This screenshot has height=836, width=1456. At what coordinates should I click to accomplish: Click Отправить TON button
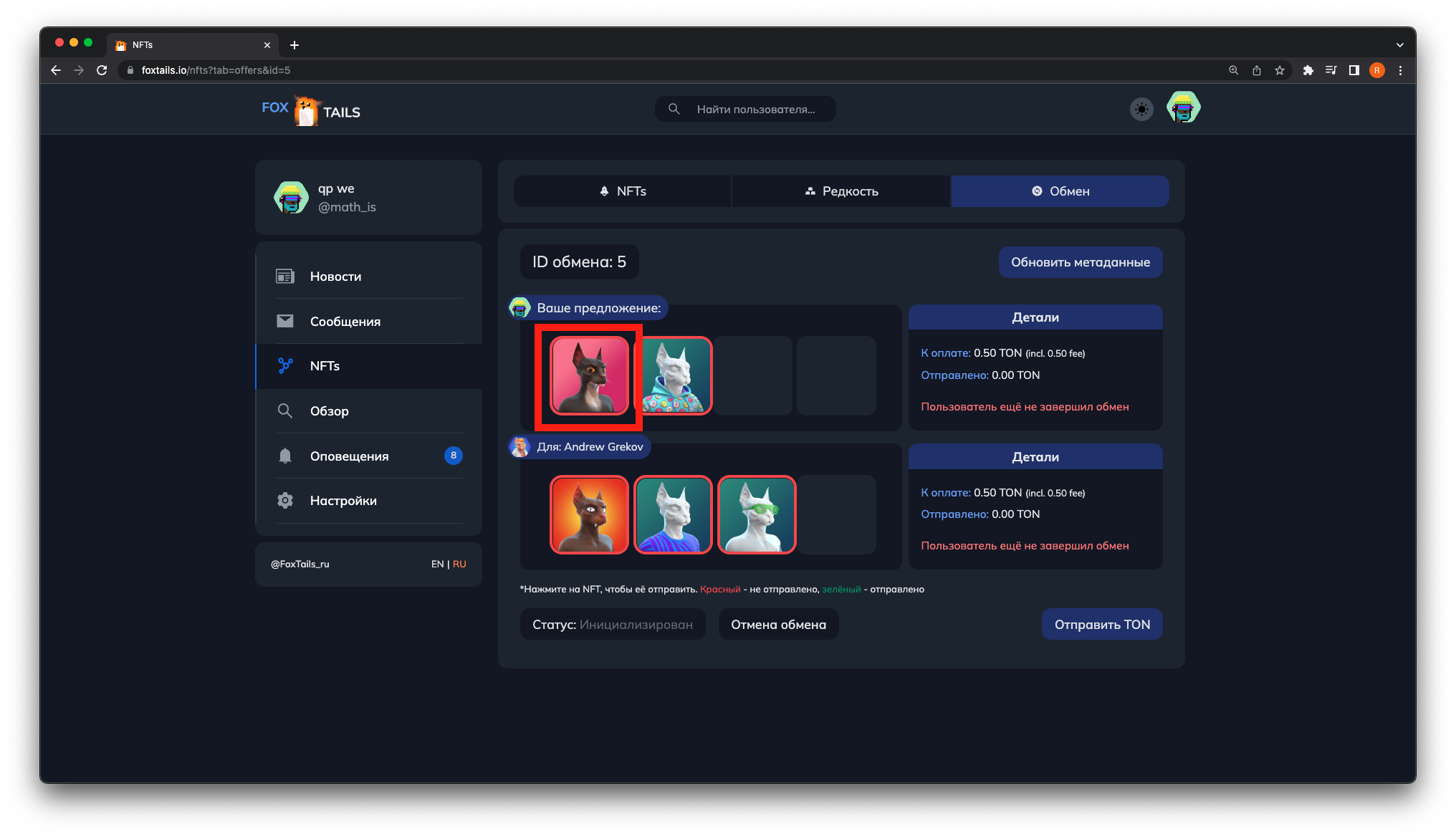(1101, 625)
